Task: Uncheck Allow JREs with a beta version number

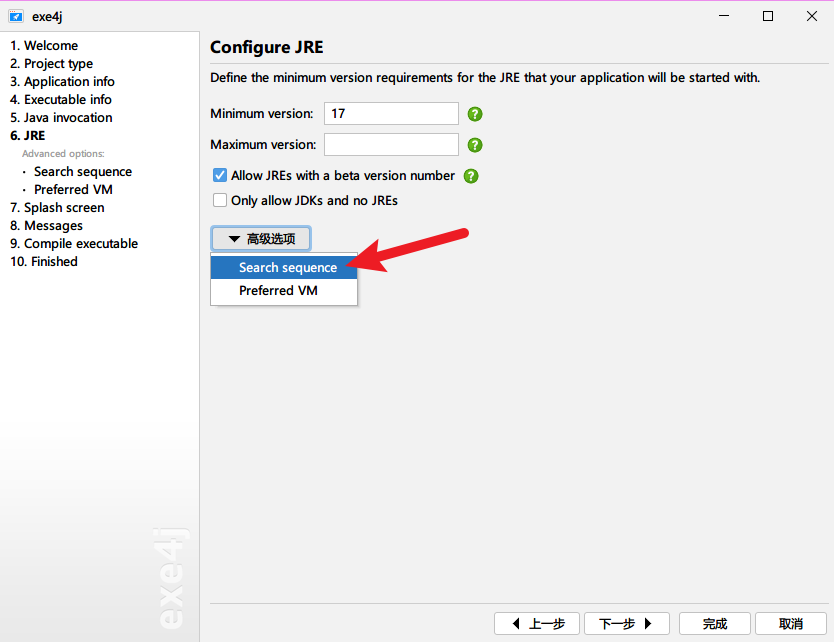Action: click(220, 175)
